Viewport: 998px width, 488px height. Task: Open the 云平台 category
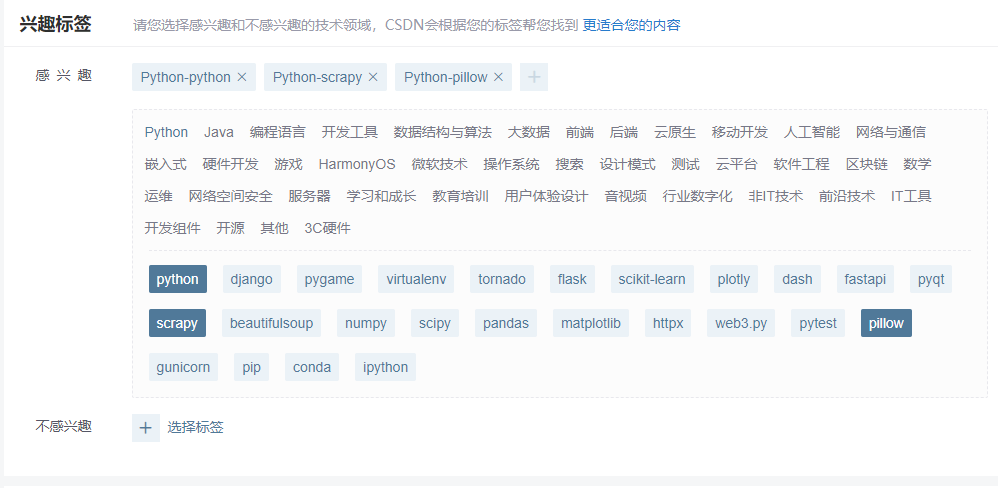click(x=736, y=164)
